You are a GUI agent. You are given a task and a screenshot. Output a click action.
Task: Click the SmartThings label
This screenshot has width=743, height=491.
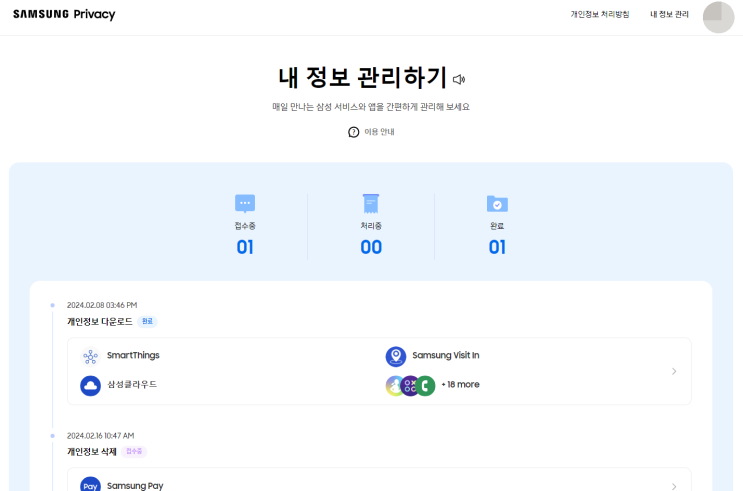tap(133, 355)
